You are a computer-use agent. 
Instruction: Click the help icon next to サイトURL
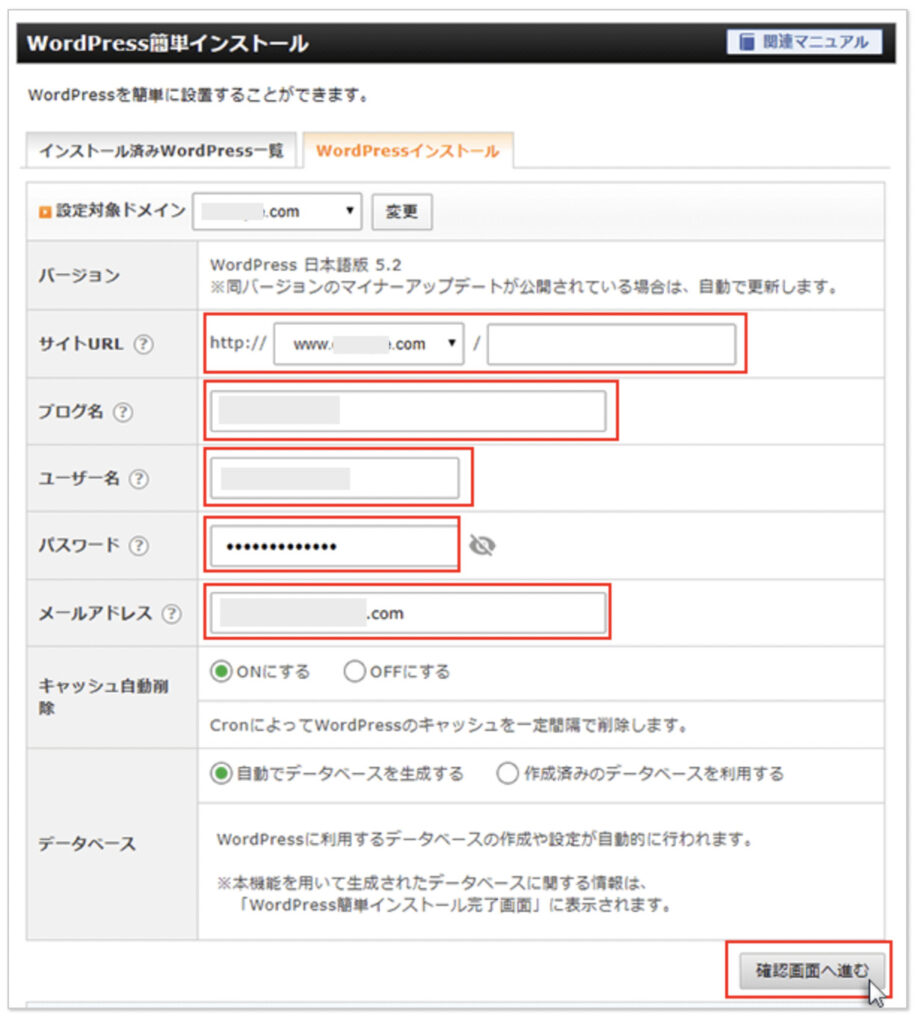click(144, 344)
